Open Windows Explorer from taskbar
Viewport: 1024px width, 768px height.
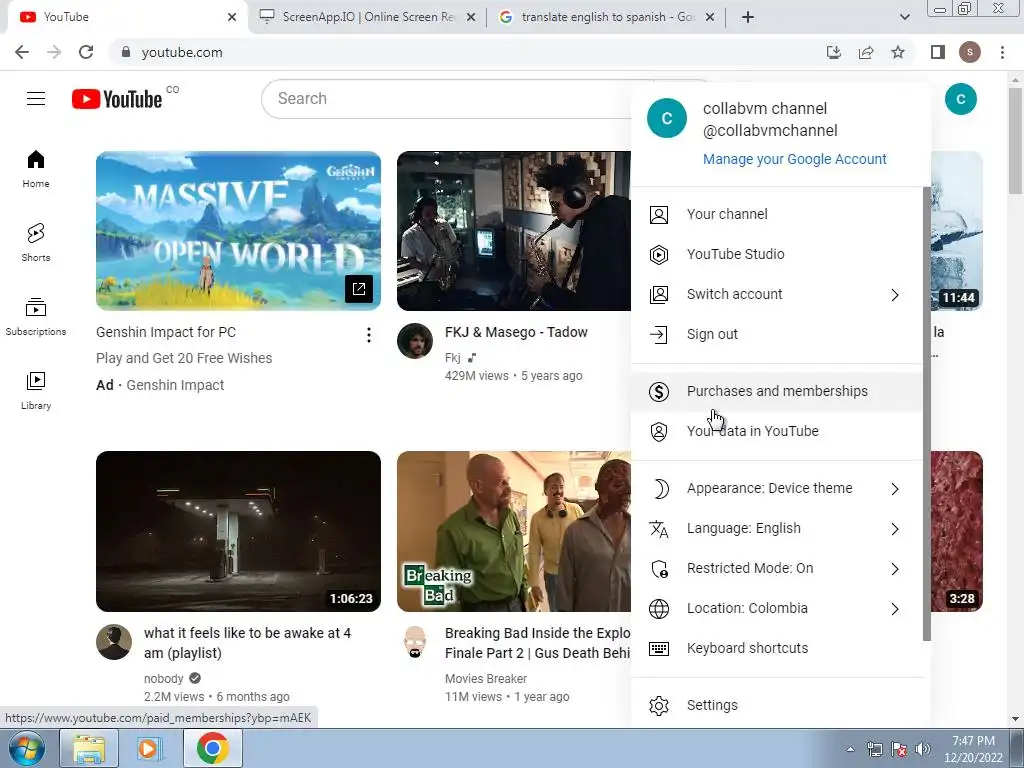tap(89, 749)
